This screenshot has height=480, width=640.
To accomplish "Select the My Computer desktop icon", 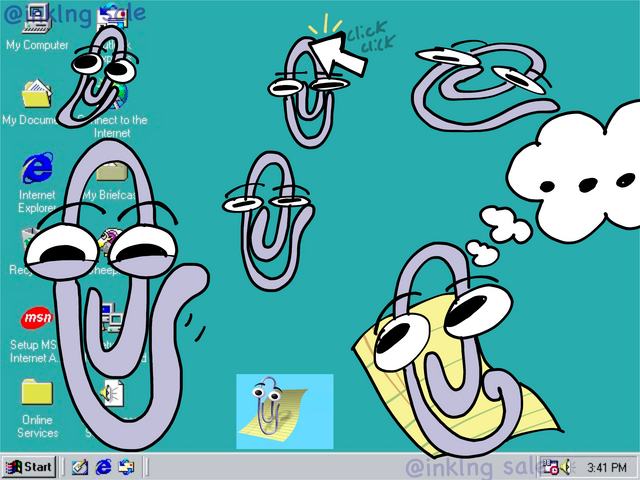I will 37,18.
